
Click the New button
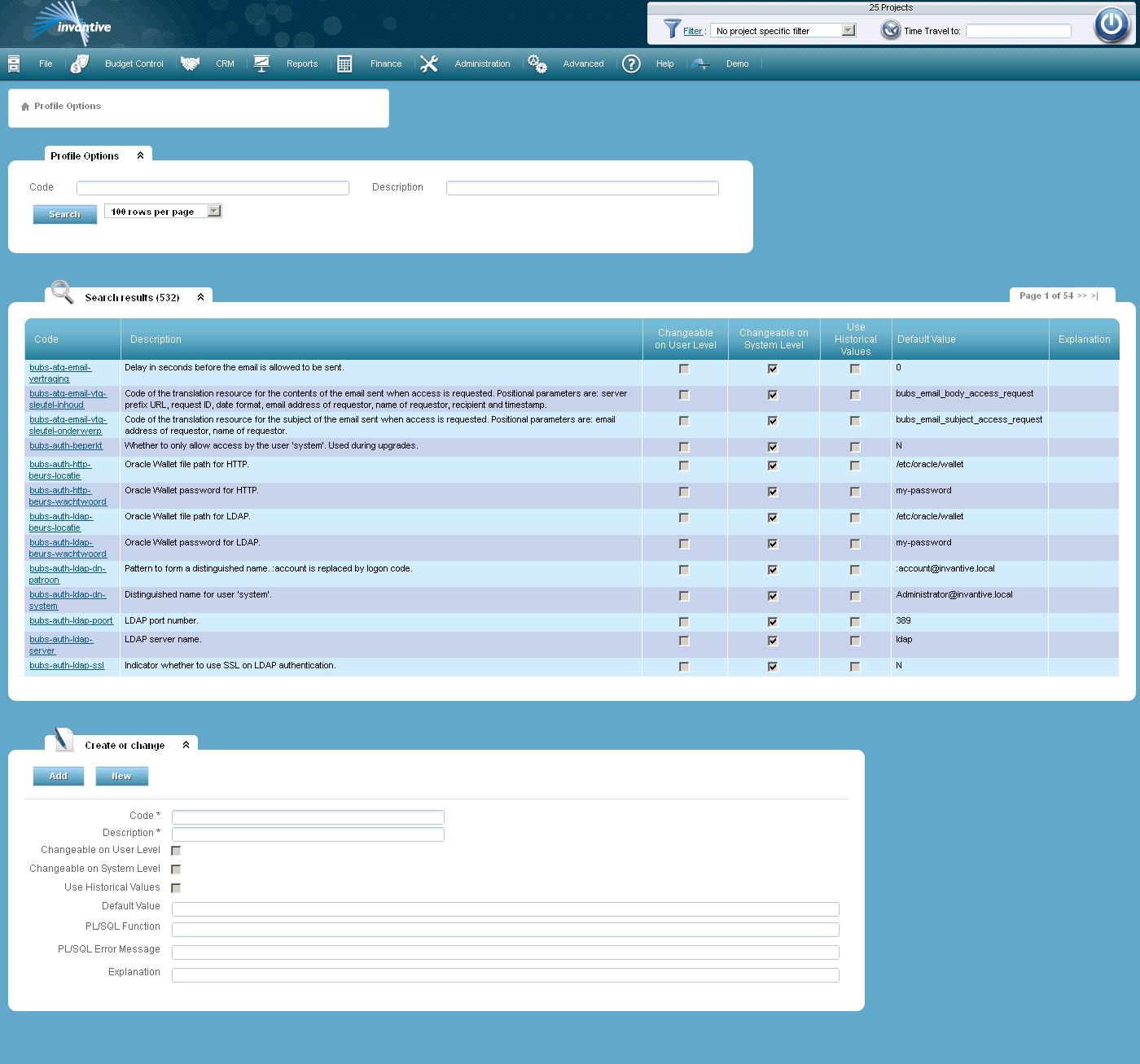pyautogui.click(x=121, y=776)
